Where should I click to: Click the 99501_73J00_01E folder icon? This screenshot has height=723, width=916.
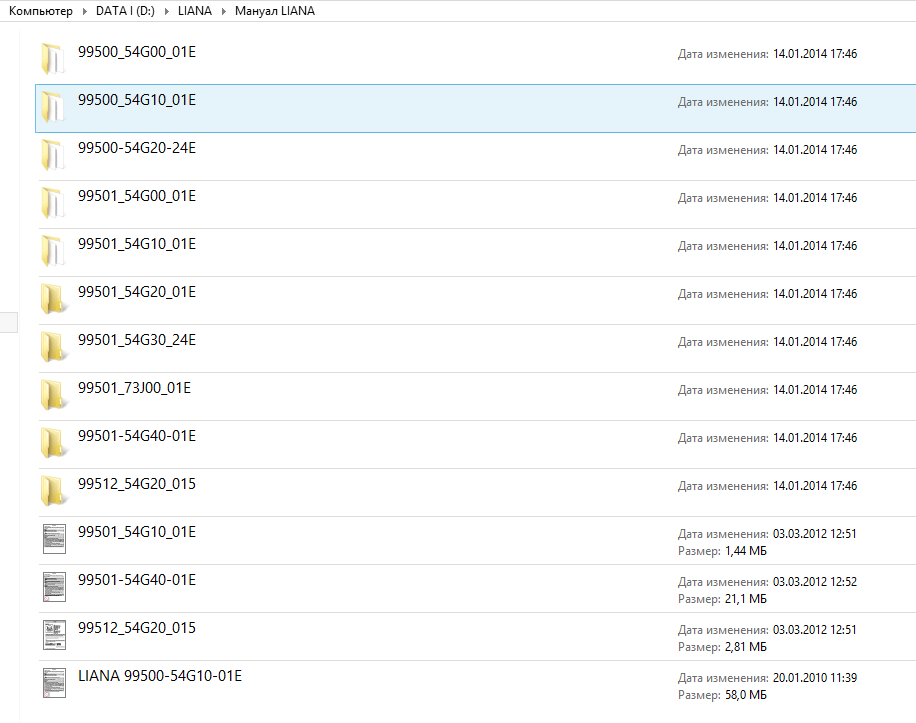tap(54, 395)
